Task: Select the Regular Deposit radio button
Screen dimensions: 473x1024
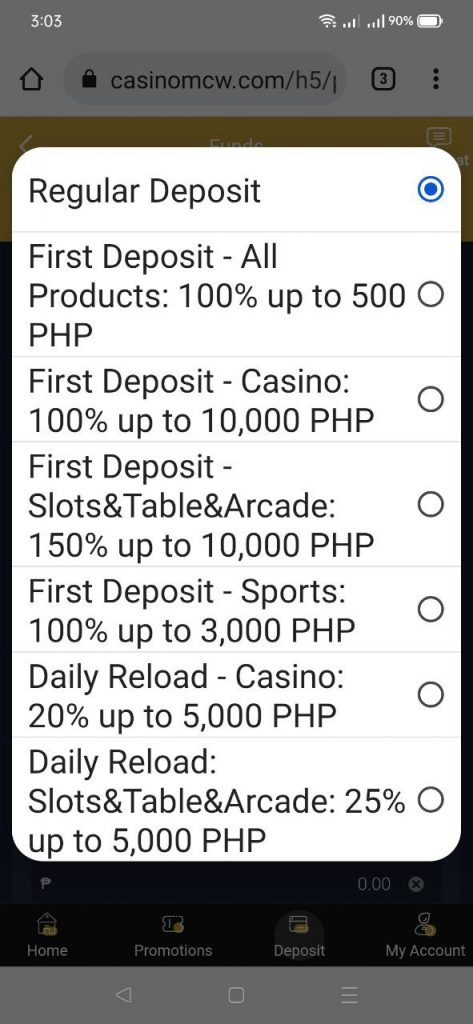Action: click(x=431, y=190)
